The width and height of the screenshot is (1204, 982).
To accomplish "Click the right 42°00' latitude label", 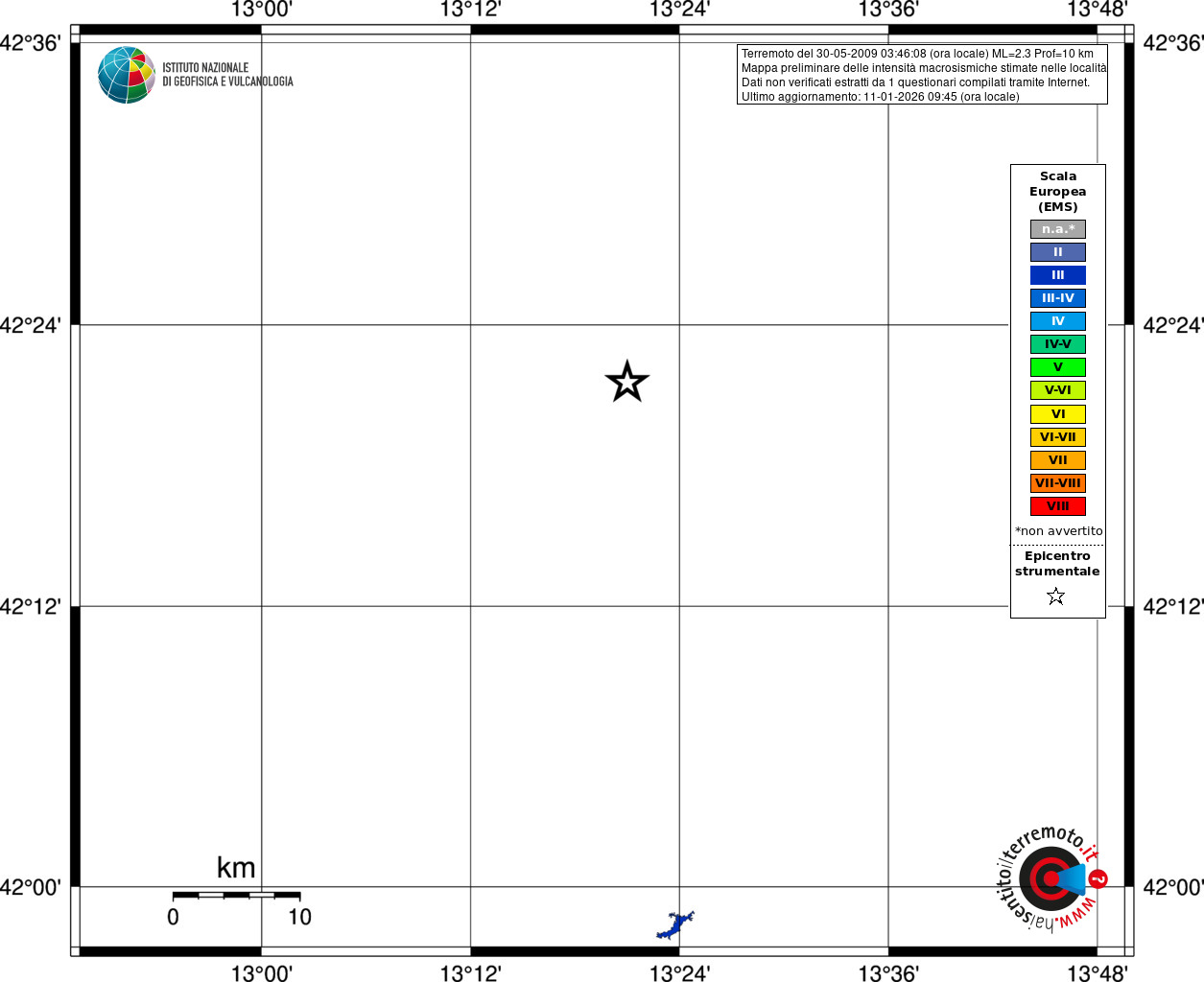I will pos(1173,887).
